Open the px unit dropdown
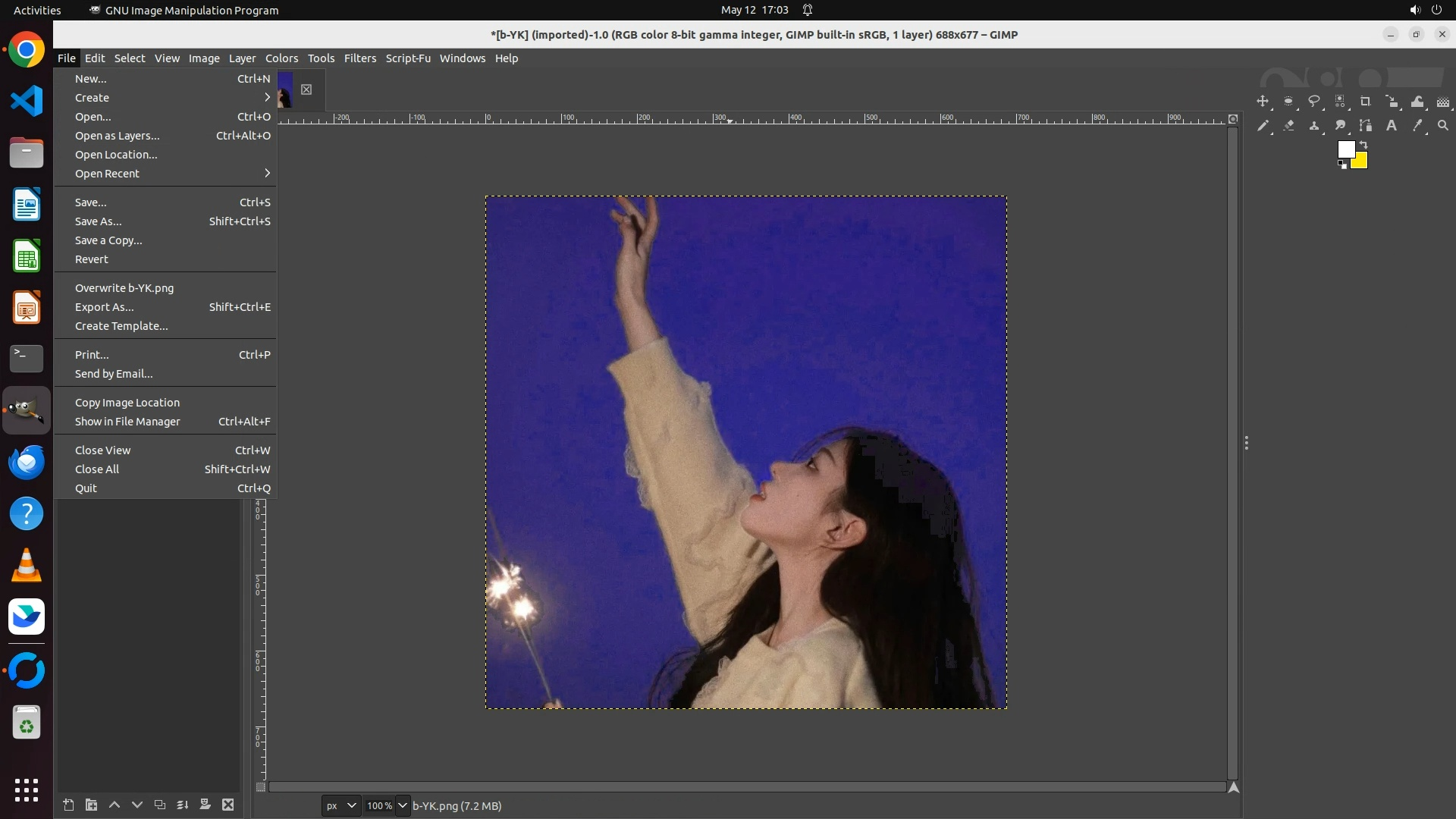Screen dimensions: 1456x819 click(340, 806)
